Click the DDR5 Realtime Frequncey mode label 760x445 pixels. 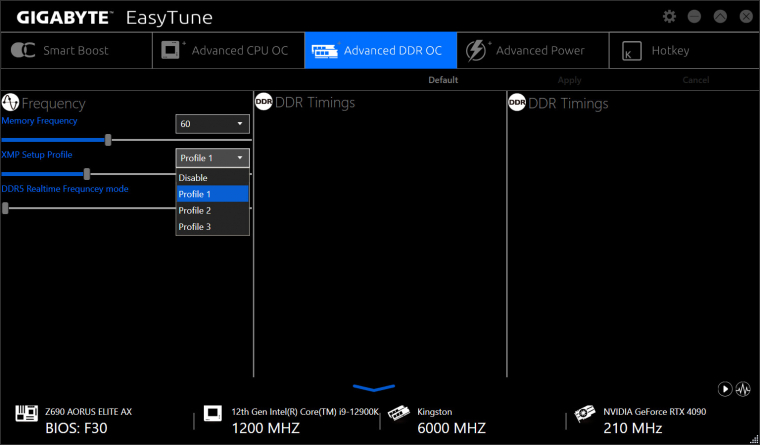point(65,189)
